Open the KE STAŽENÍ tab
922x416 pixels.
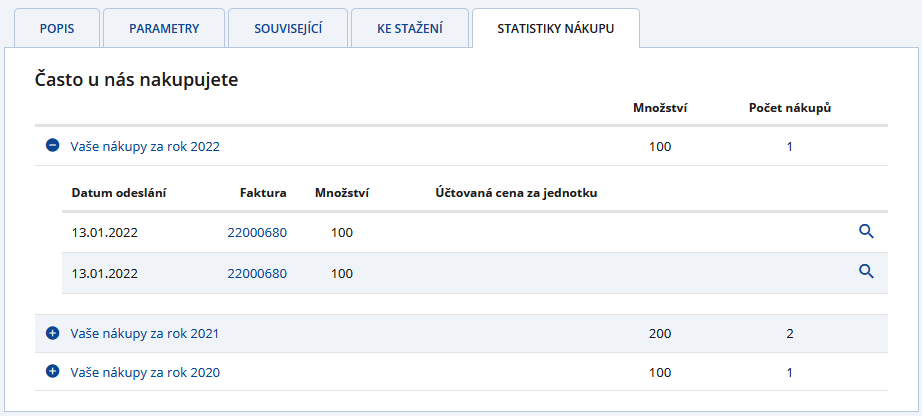[x=409, y=29]
